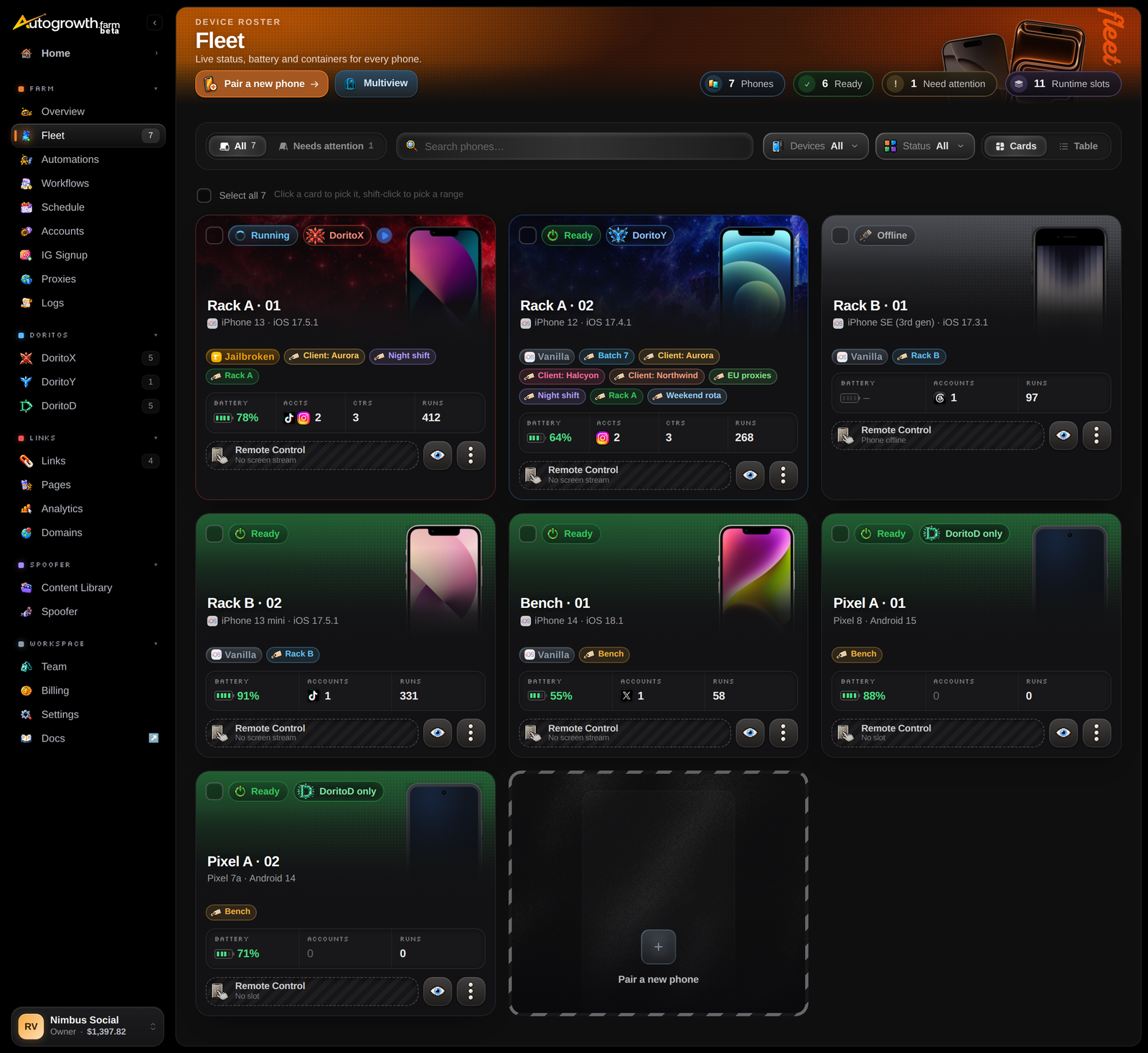The image size is (1148, 1053).
Task: Click the eye icon on Bench · 01 card
Action: pos(750,733)
